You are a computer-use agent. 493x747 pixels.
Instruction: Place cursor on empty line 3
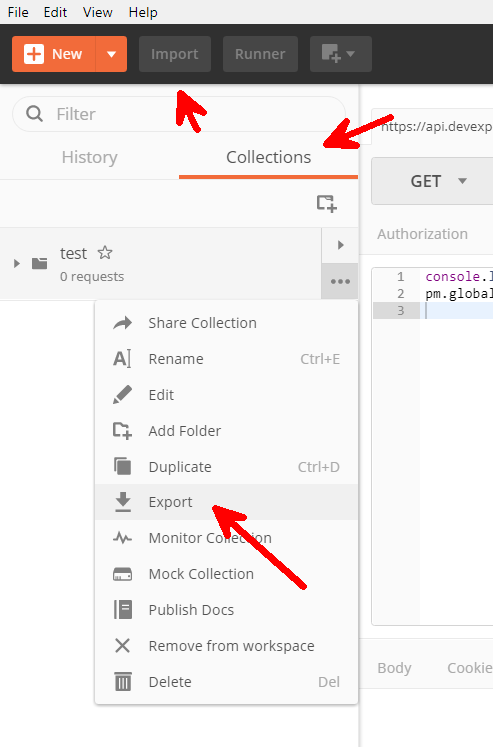click(x=459, y=311)
